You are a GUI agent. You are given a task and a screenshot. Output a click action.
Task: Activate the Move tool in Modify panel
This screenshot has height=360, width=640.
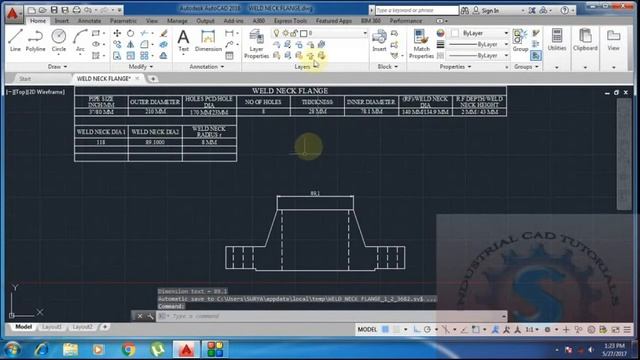pos(117,33)
